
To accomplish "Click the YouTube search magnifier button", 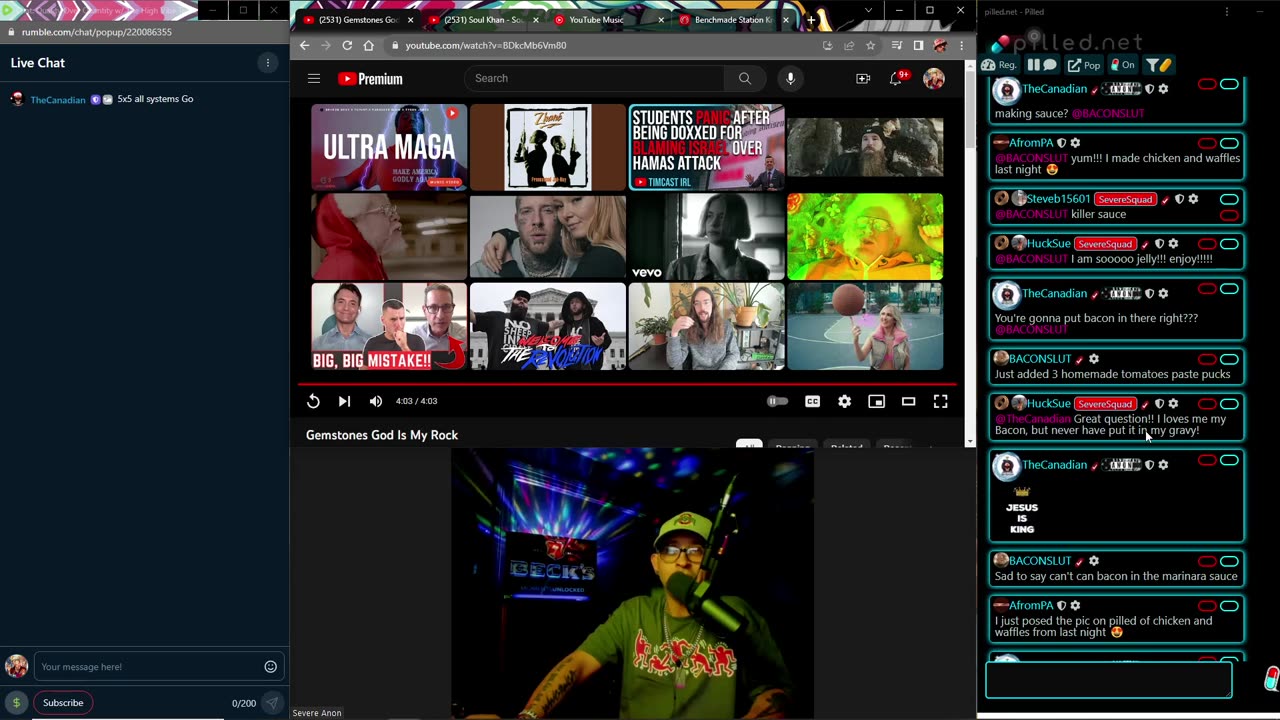I will tap(744, 78).
